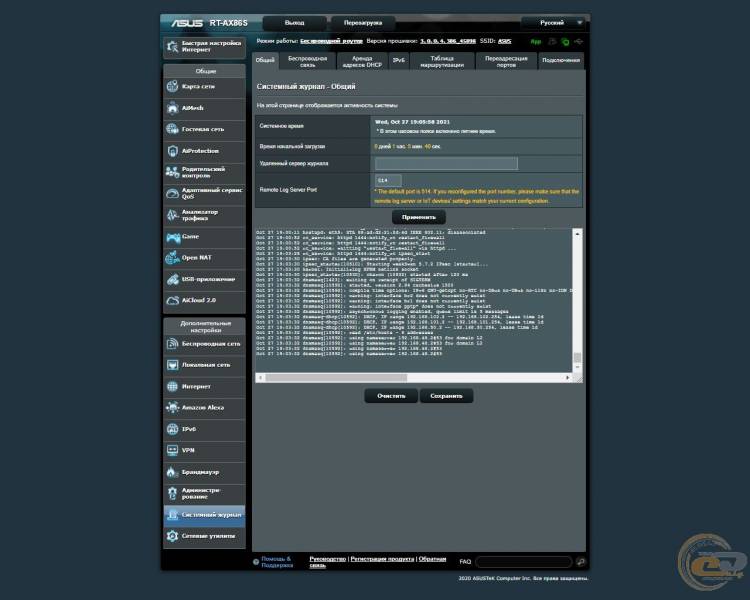Open System Log (Системный журнал) icon
The image size is (750, 600).
172,515
